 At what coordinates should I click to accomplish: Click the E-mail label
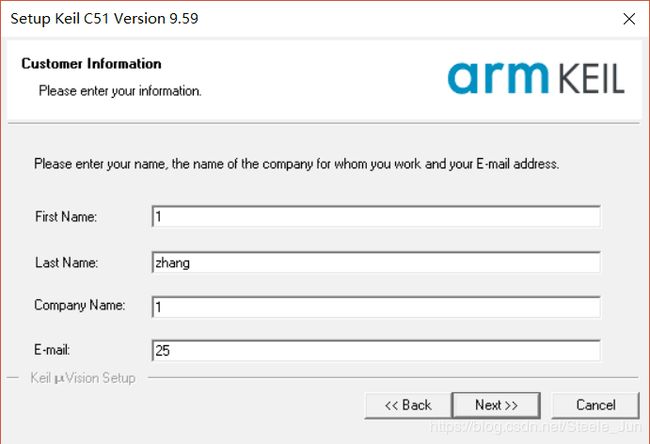[x=52, y=350]
